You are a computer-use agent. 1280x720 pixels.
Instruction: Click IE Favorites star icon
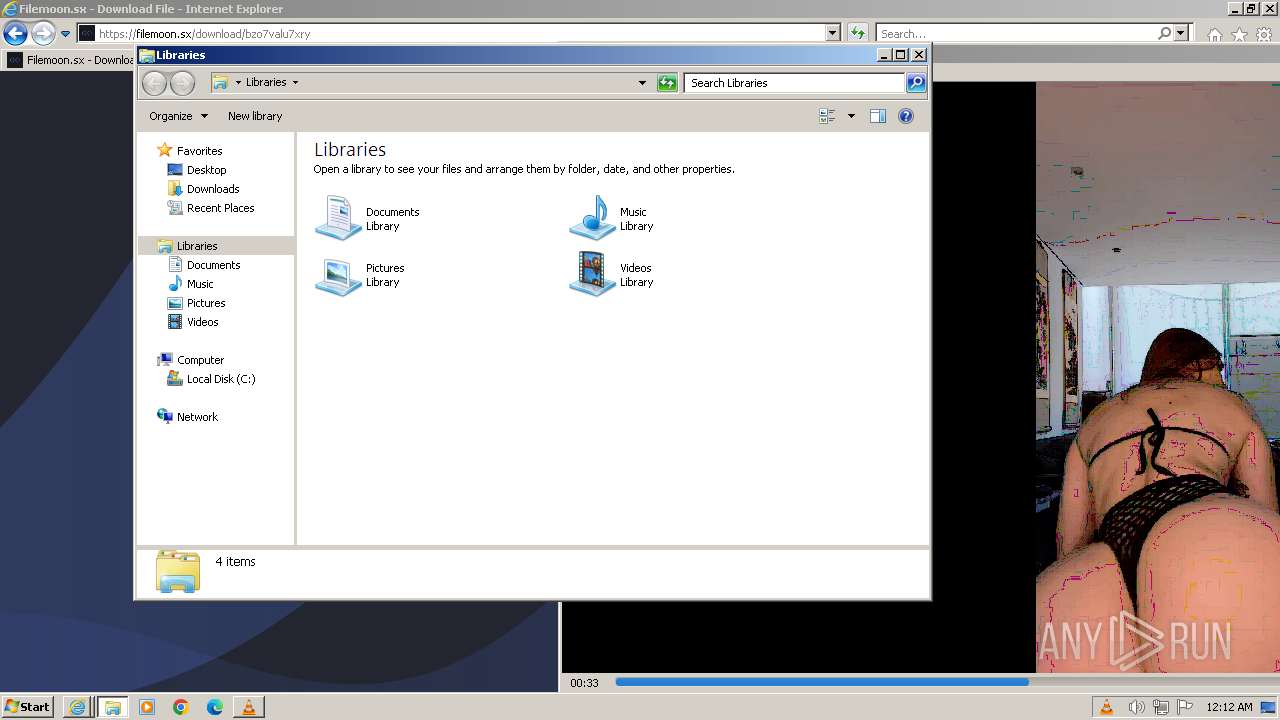pyautogui.click(x=1239, y=35)
